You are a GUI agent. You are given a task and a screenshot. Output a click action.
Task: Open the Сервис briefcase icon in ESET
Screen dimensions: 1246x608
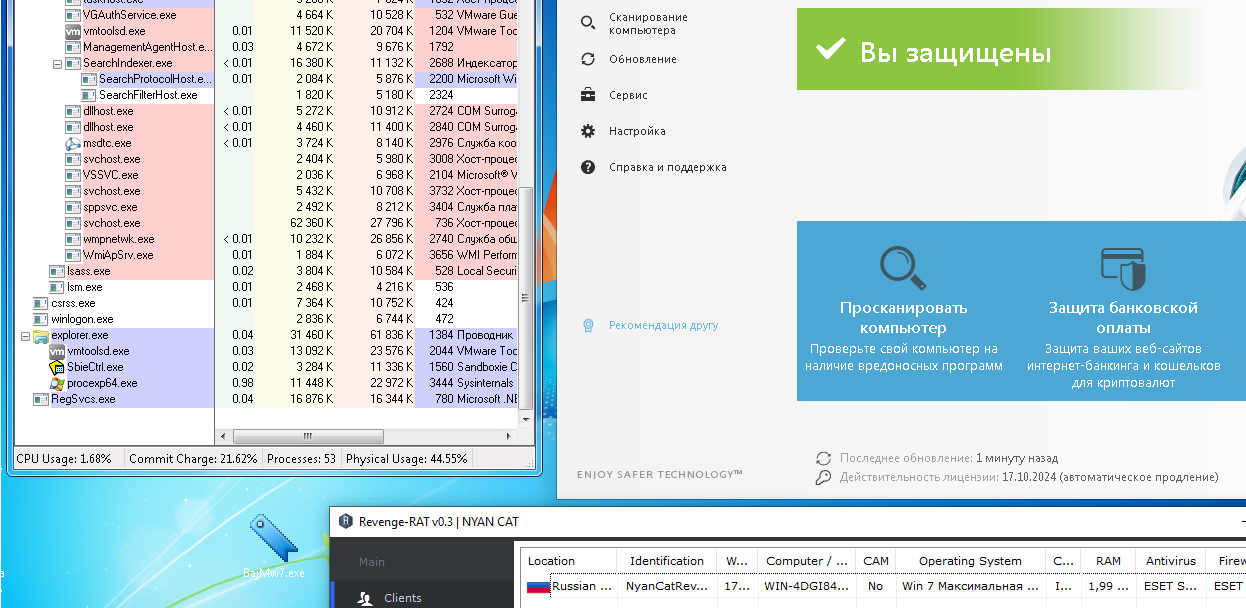point(588,95)
